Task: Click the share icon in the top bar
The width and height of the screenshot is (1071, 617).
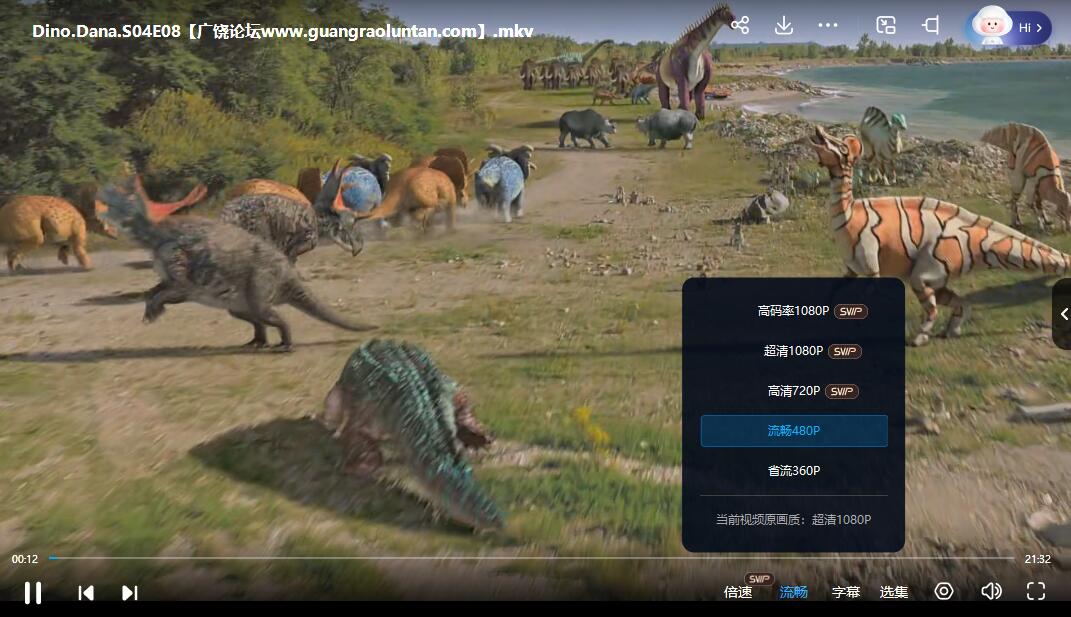Action: pos(740,25)
